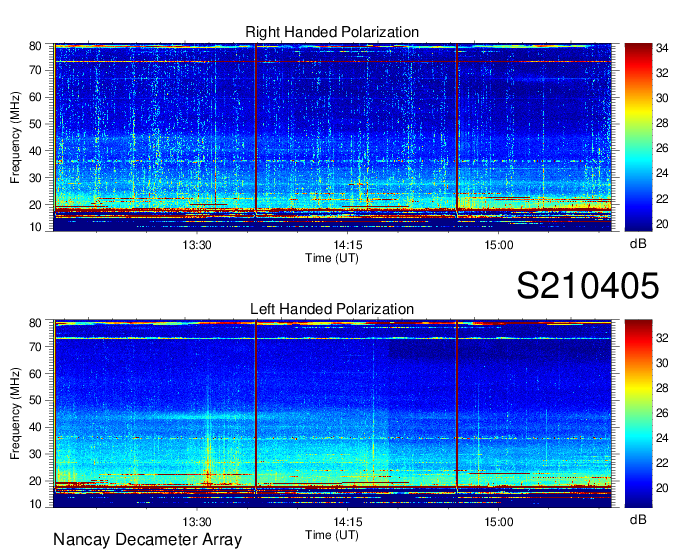This screenshot has height=552, width=680.
Task: Click inside the Left Handed Polarization spectrogram
Action: point(333,414)
